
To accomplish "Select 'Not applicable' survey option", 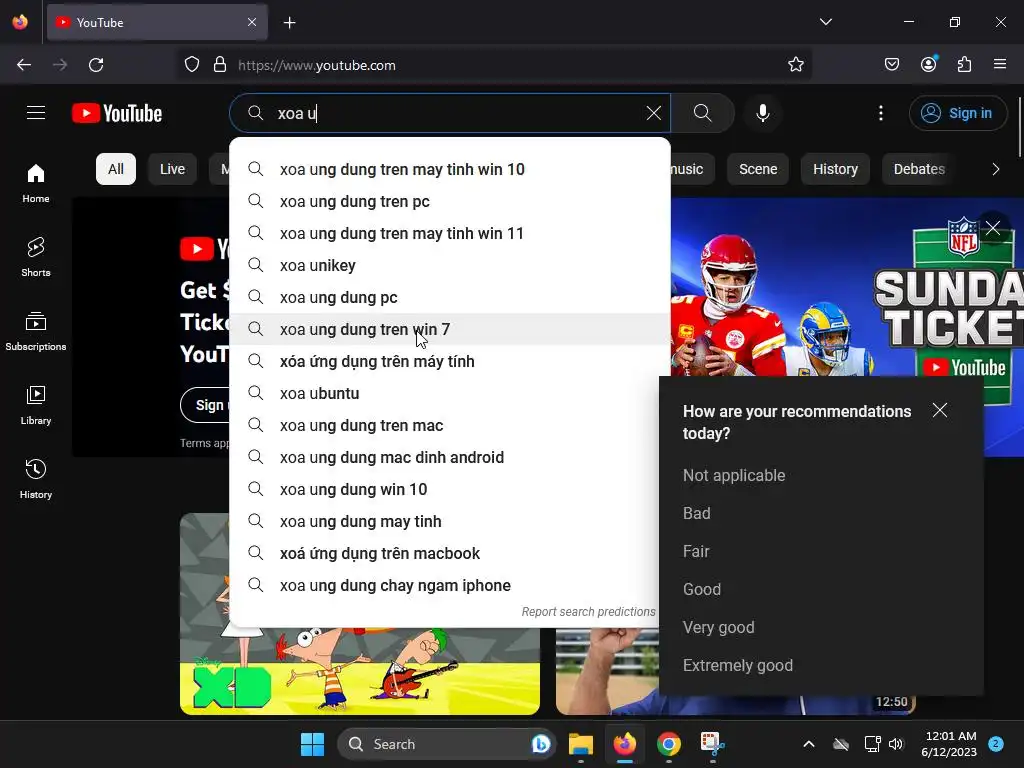I will click(x=734, y=475).
